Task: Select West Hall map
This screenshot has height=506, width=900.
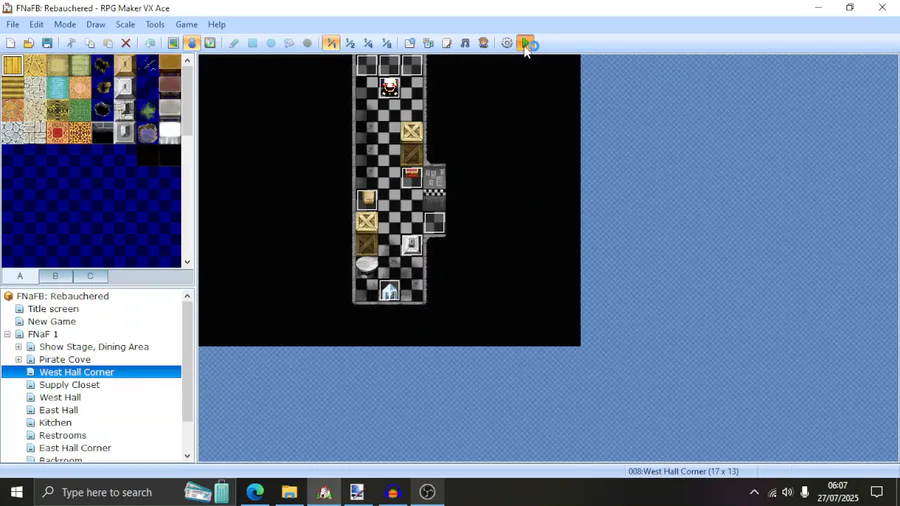Action: [60, 397]
